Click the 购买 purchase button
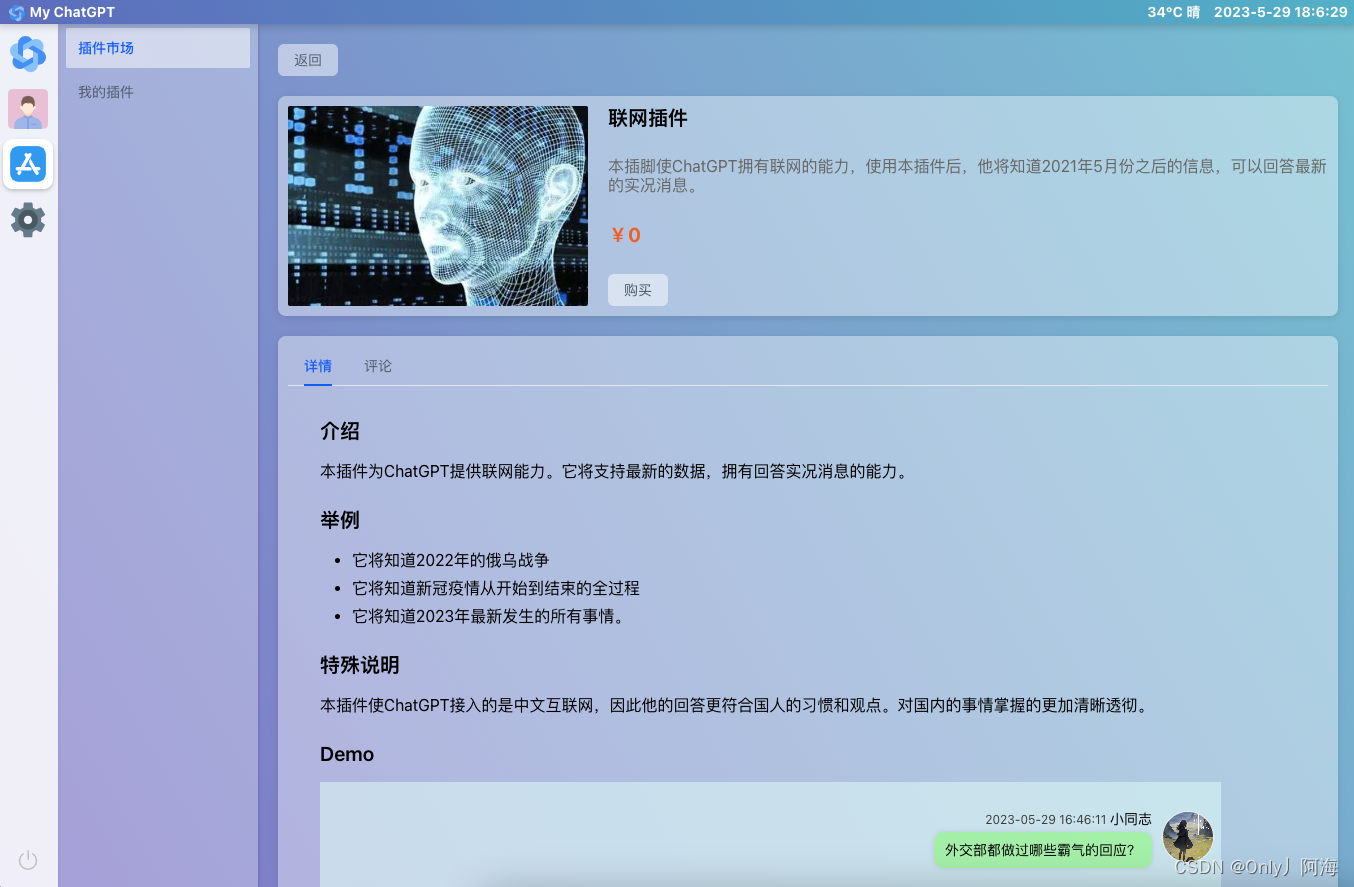The width and height of the screenshot is (1354, 887). [x=638, y=290]
